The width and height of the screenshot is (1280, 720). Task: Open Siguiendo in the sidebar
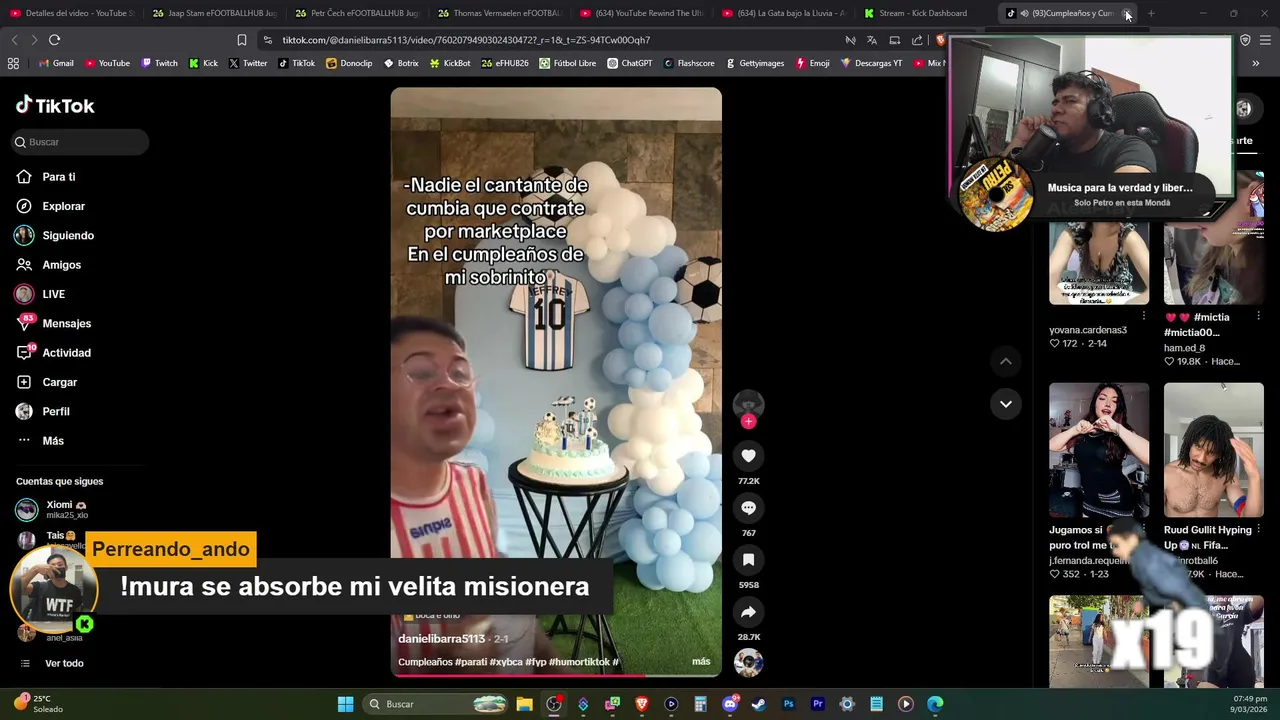coord(68,236)
